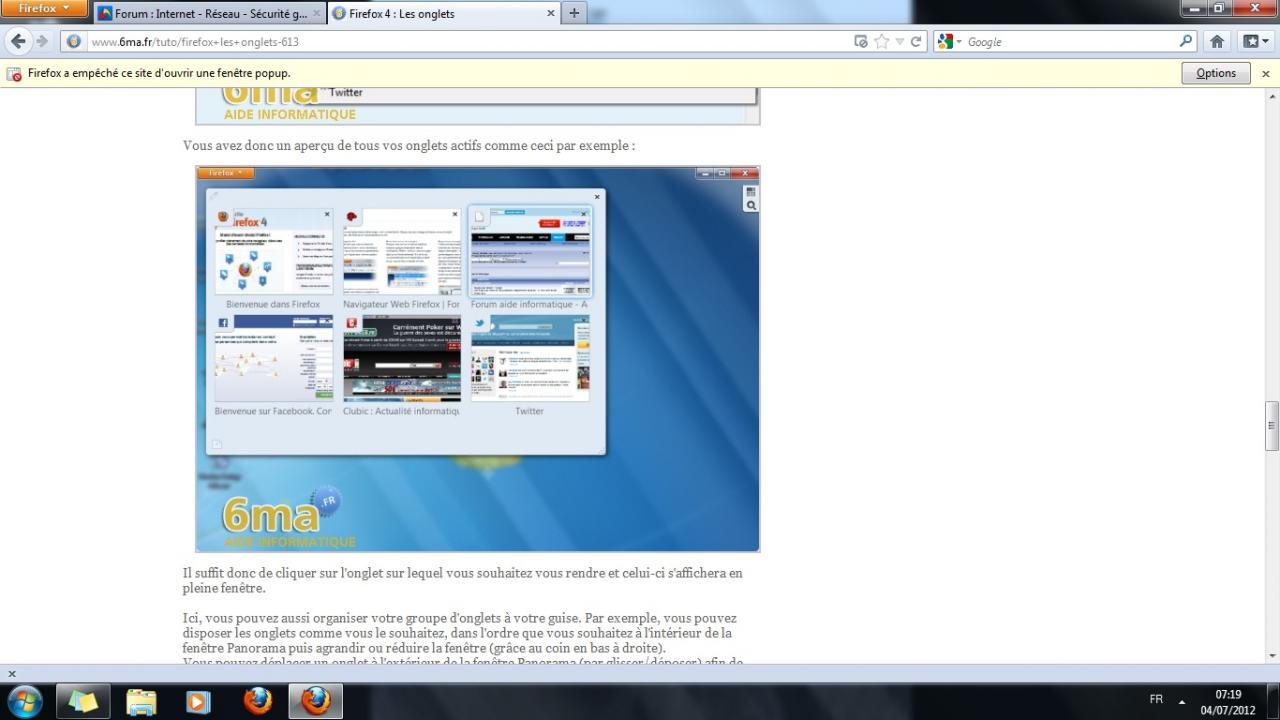Switch to the Forum : Internet - Réseau tab

[x=210, y=14]
